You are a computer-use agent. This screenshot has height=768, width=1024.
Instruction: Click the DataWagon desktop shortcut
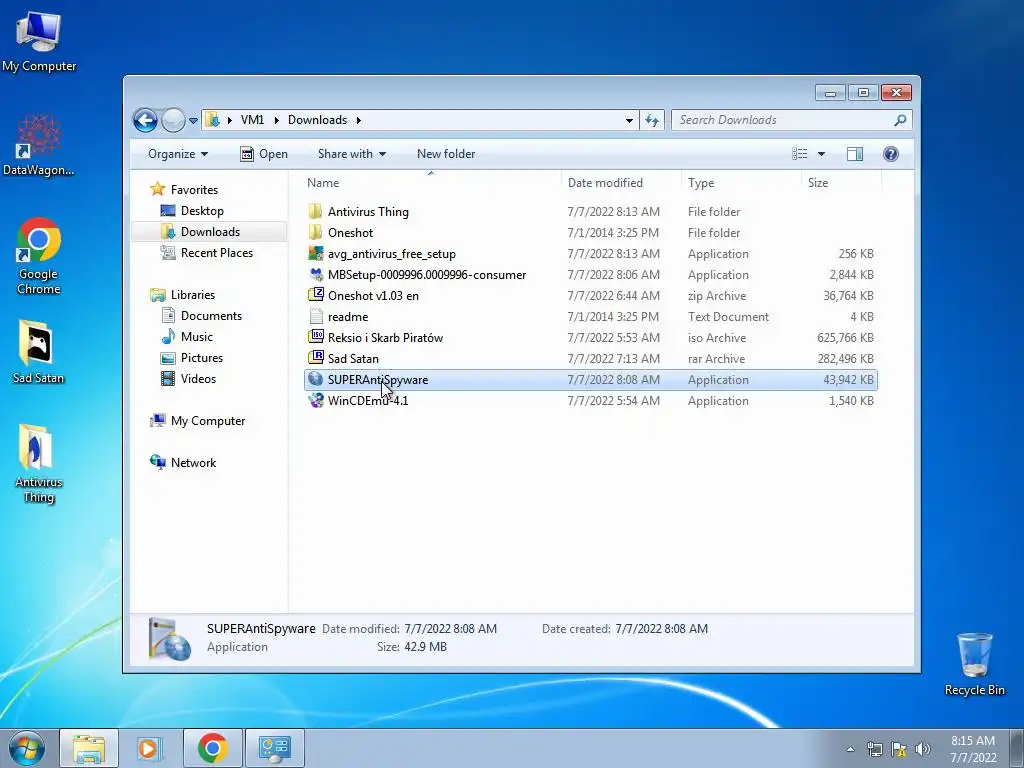point(39,146)
